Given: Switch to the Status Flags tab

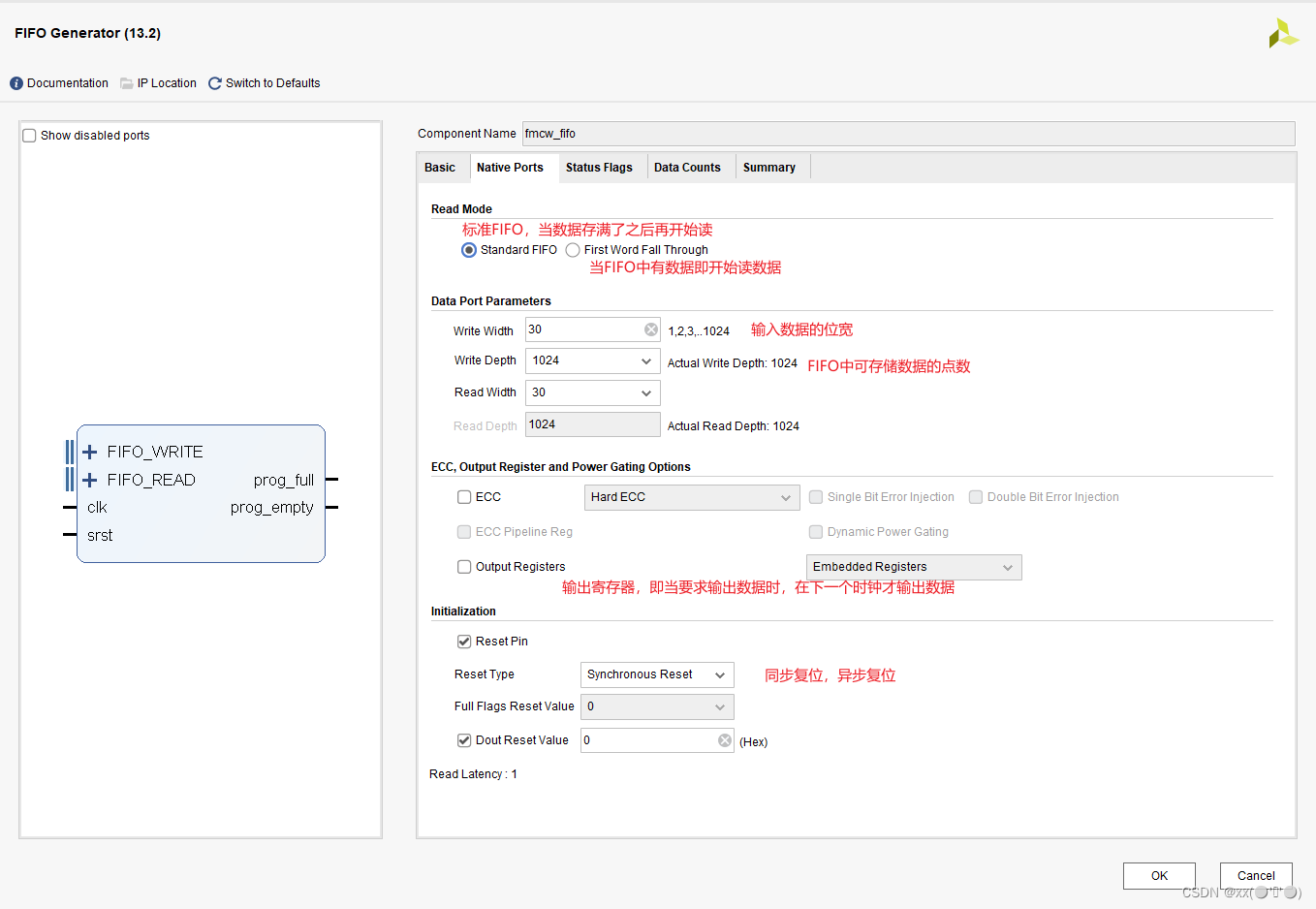Looking at the screenshot, I should coord(599,168).
